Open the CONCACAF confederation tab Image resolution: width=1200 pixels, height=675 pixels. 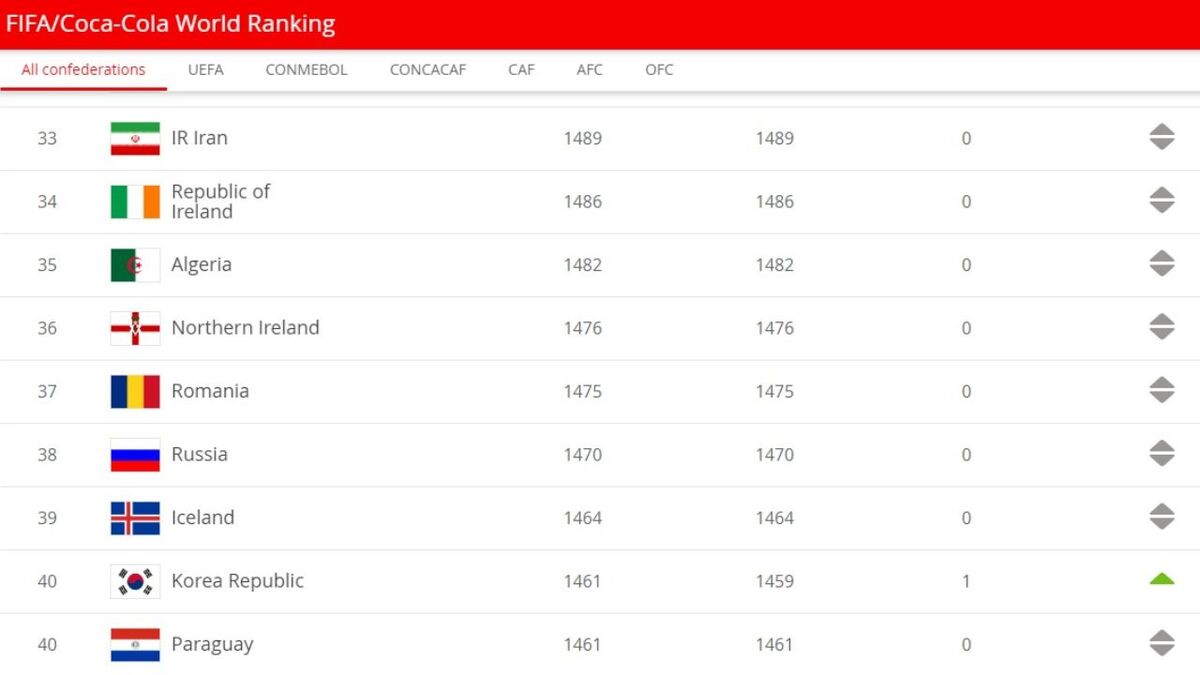[428, 70]
